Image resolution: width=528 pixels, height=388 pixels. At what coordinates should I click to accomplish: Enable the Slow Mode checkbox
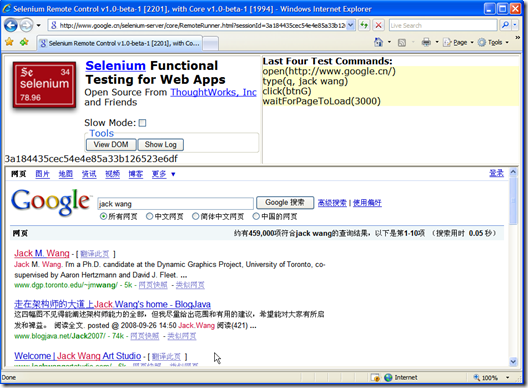tap(142, 123)
